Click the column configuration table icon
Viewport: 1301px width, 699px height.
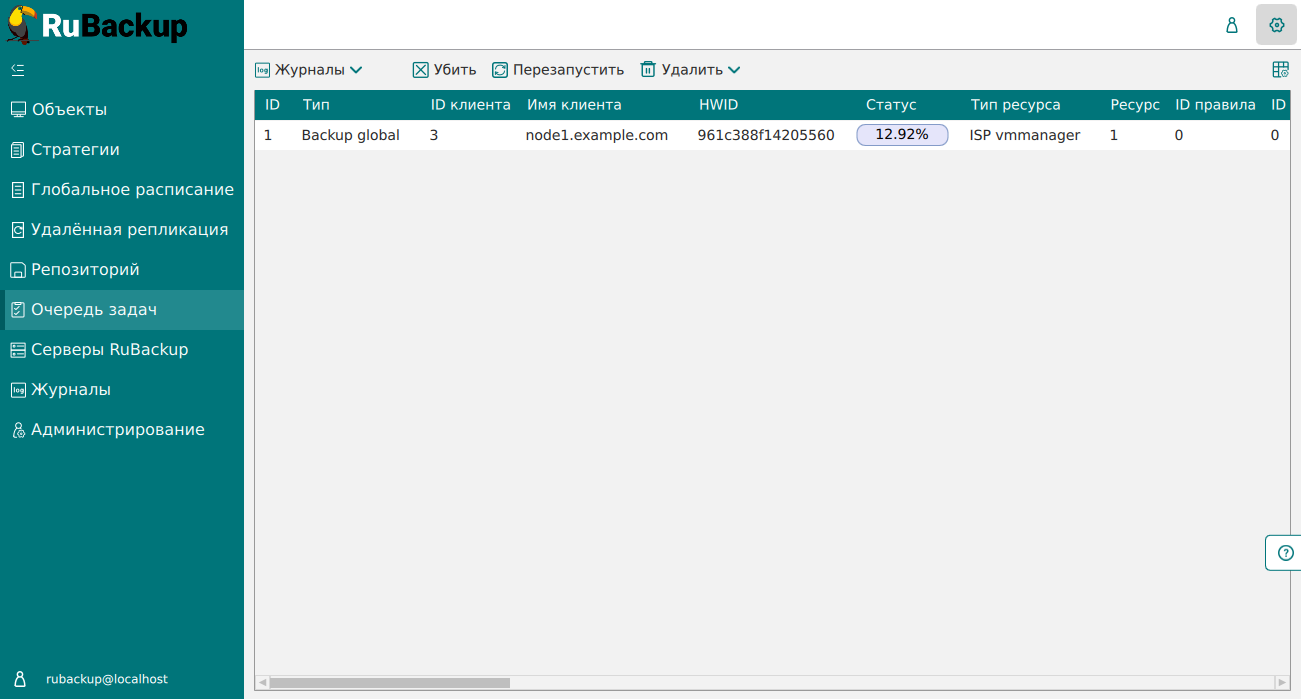click(1280, 70)
